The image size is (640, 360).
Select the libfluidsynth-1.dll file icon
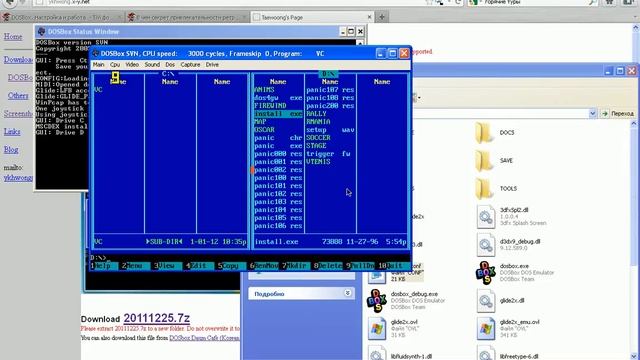coord(377,353)
